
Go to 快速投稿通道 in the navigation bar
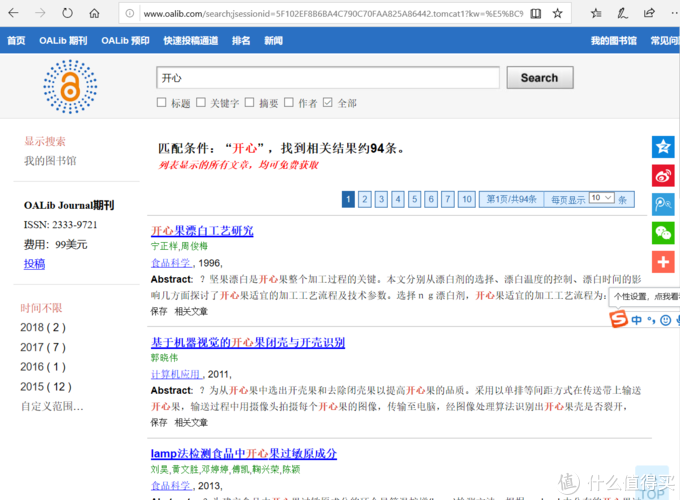(190, 41)
